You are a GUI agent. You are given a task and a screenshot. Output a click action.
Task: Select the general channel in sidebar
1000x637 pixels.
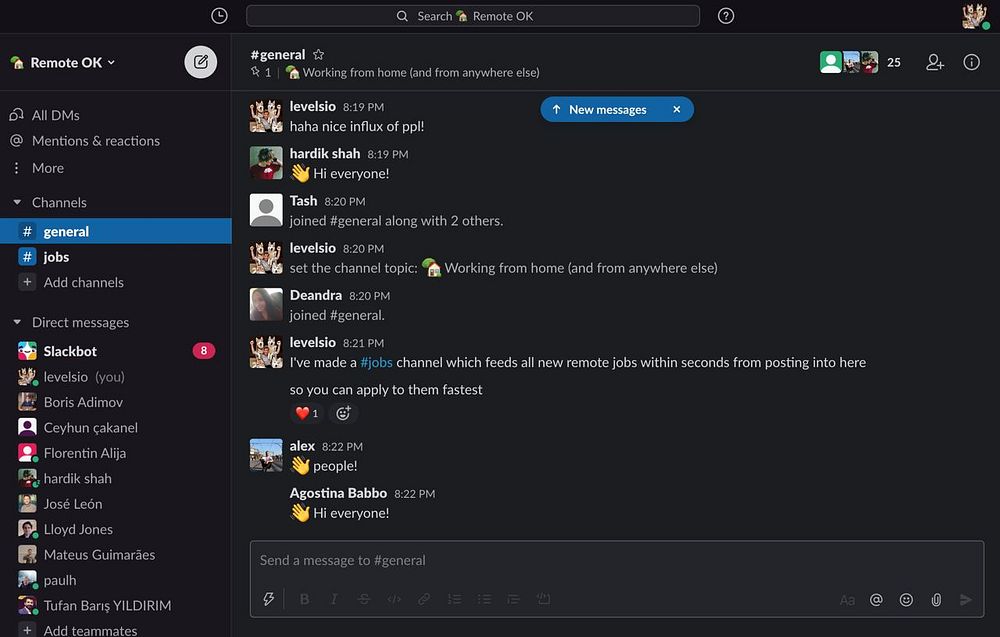[x=115, y=231]
